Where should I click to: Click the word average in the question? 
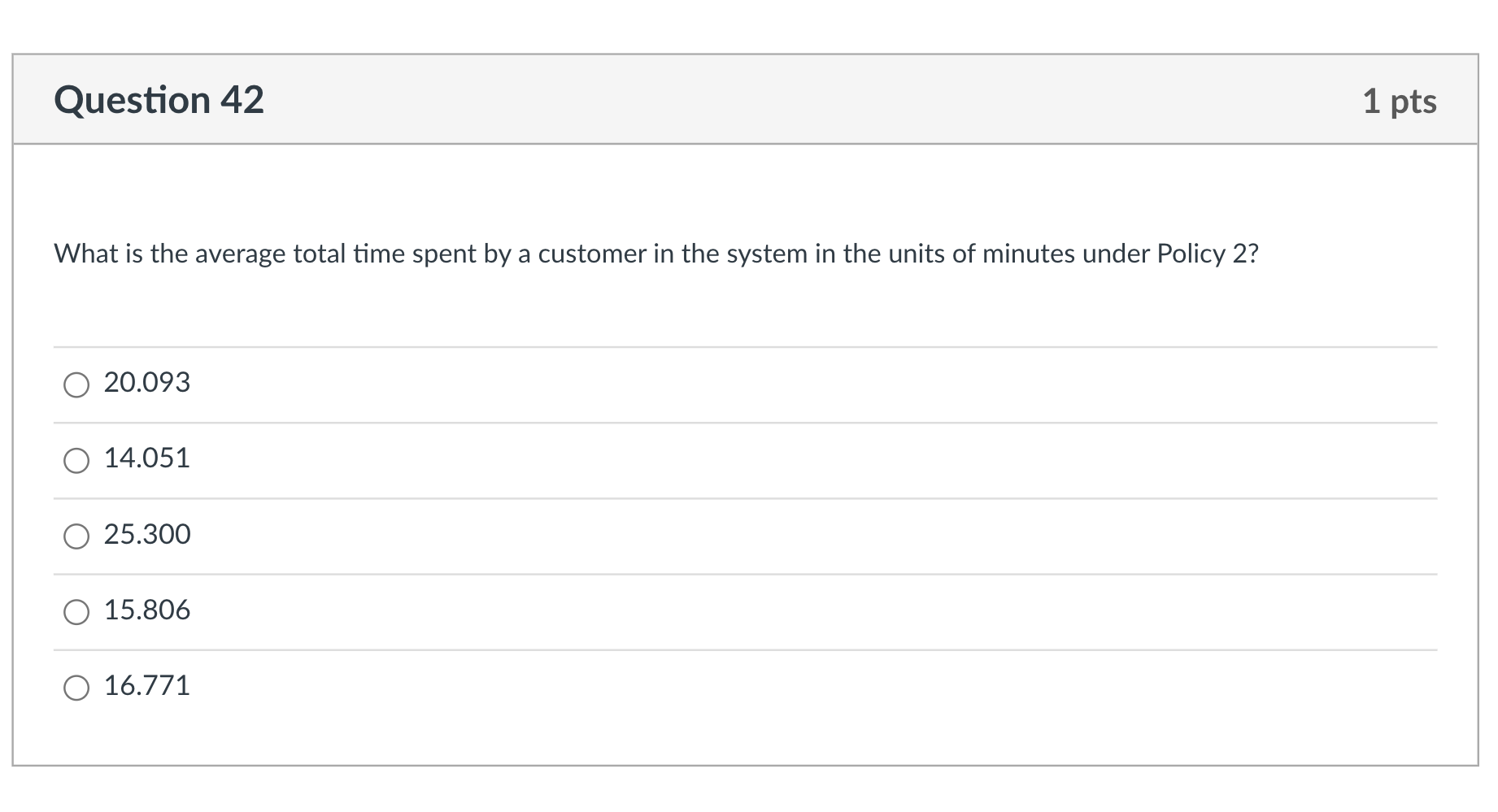point(240,254)
